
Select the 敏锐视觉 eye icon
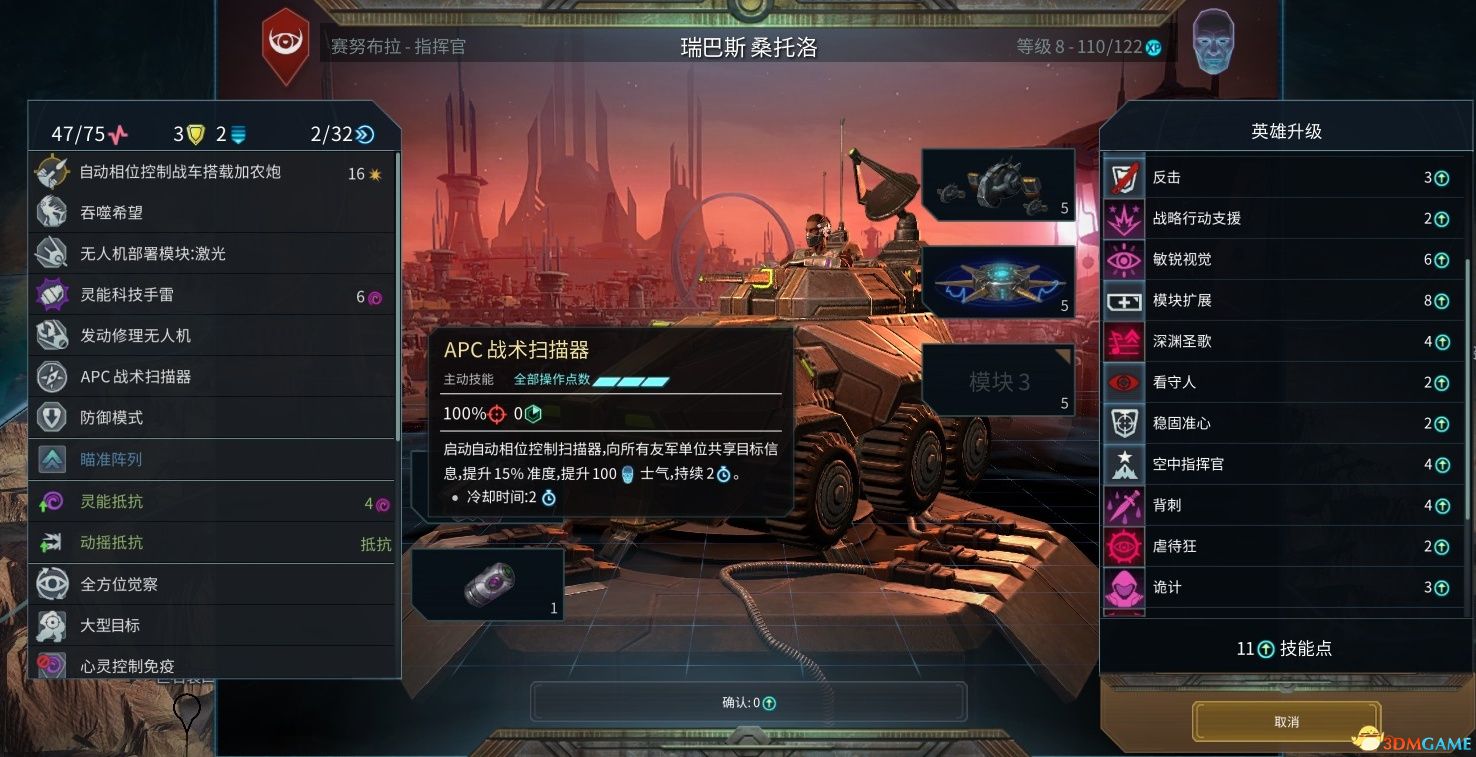point(1124,259)
